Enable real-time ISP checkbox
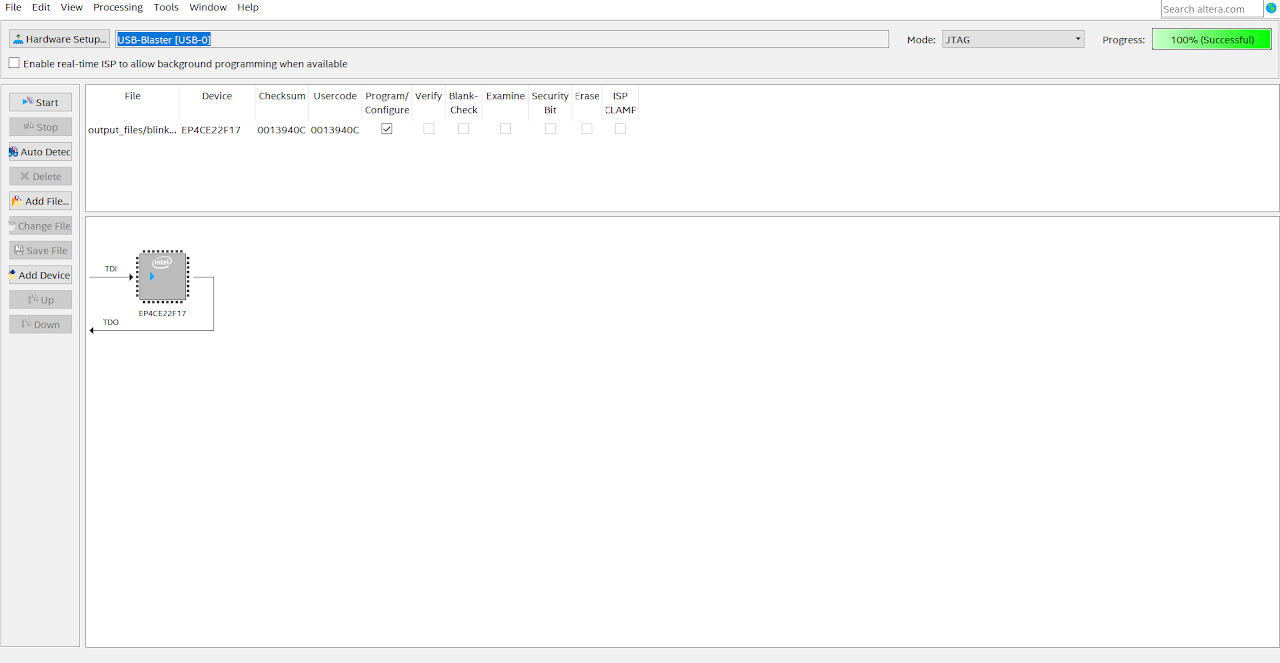This screenshot has width=1280, height=663. [14, 63]
